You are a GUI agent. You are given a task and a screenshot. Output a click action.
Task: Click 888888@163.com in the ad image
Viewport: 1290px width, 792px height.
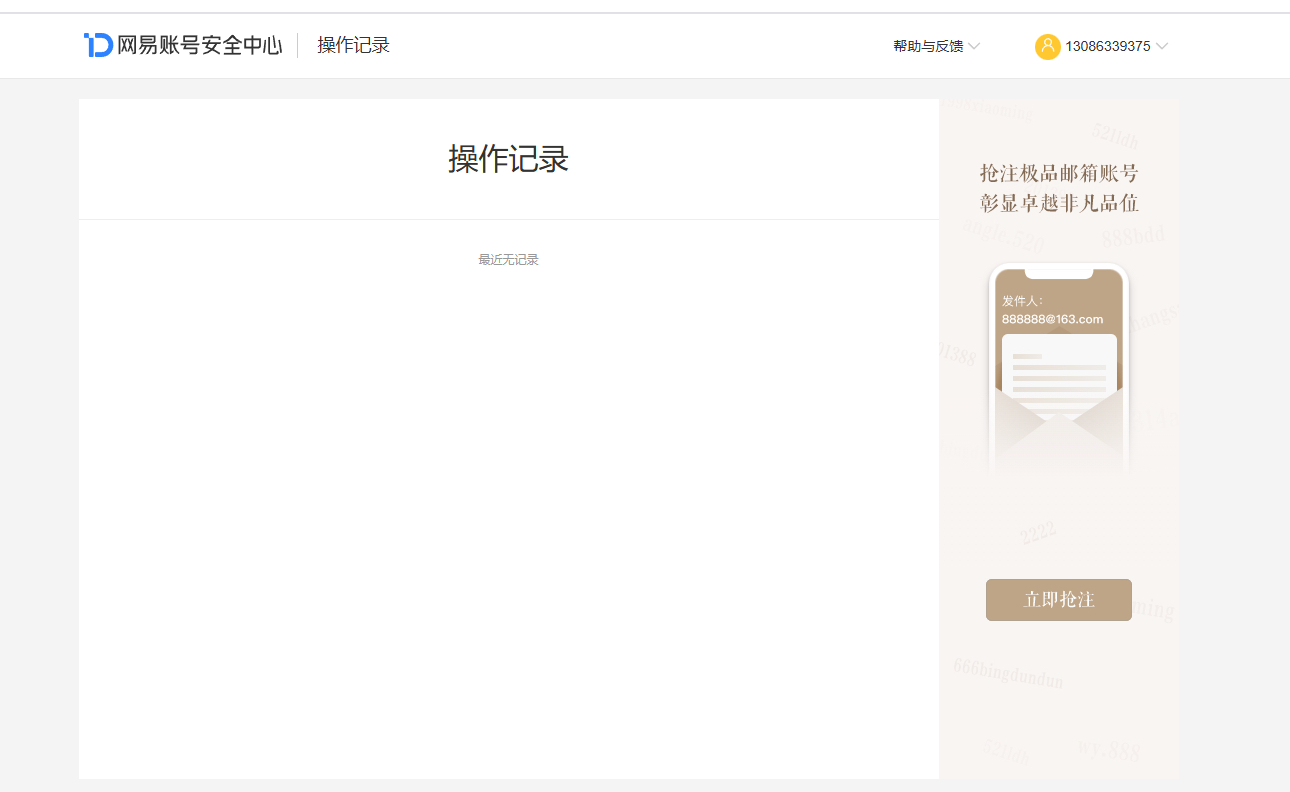pos(1052,320)
